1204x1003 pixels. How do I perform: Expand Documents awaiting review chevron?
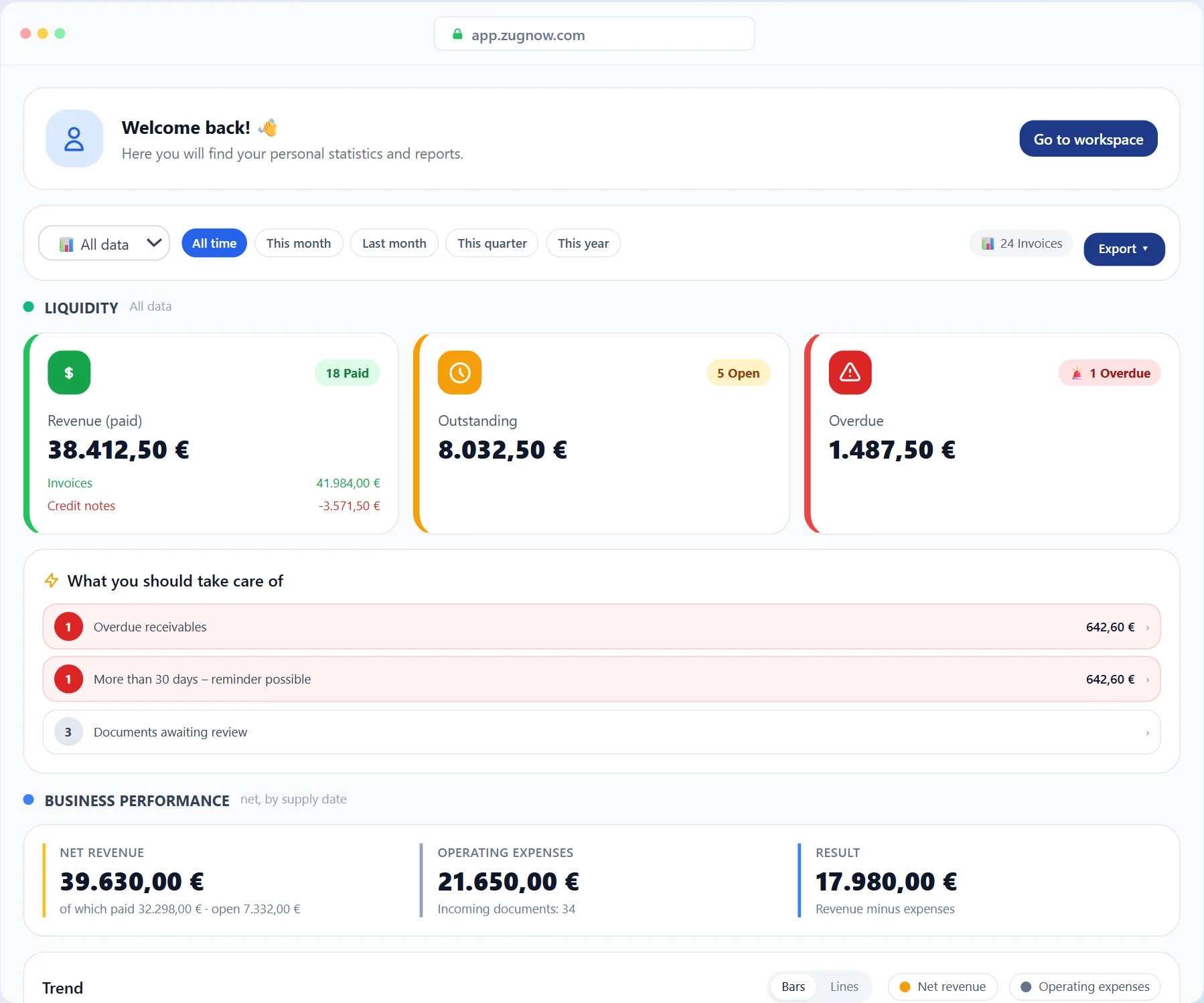click(1148, 732)
